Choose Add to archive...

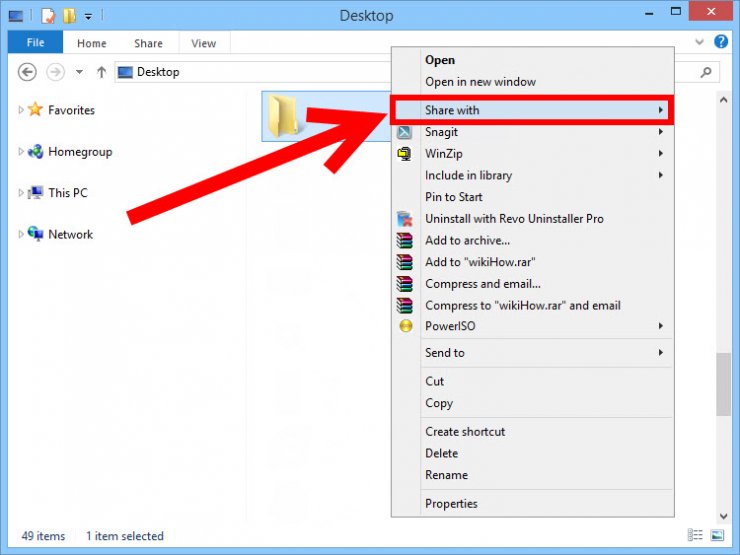click(532, 240)
